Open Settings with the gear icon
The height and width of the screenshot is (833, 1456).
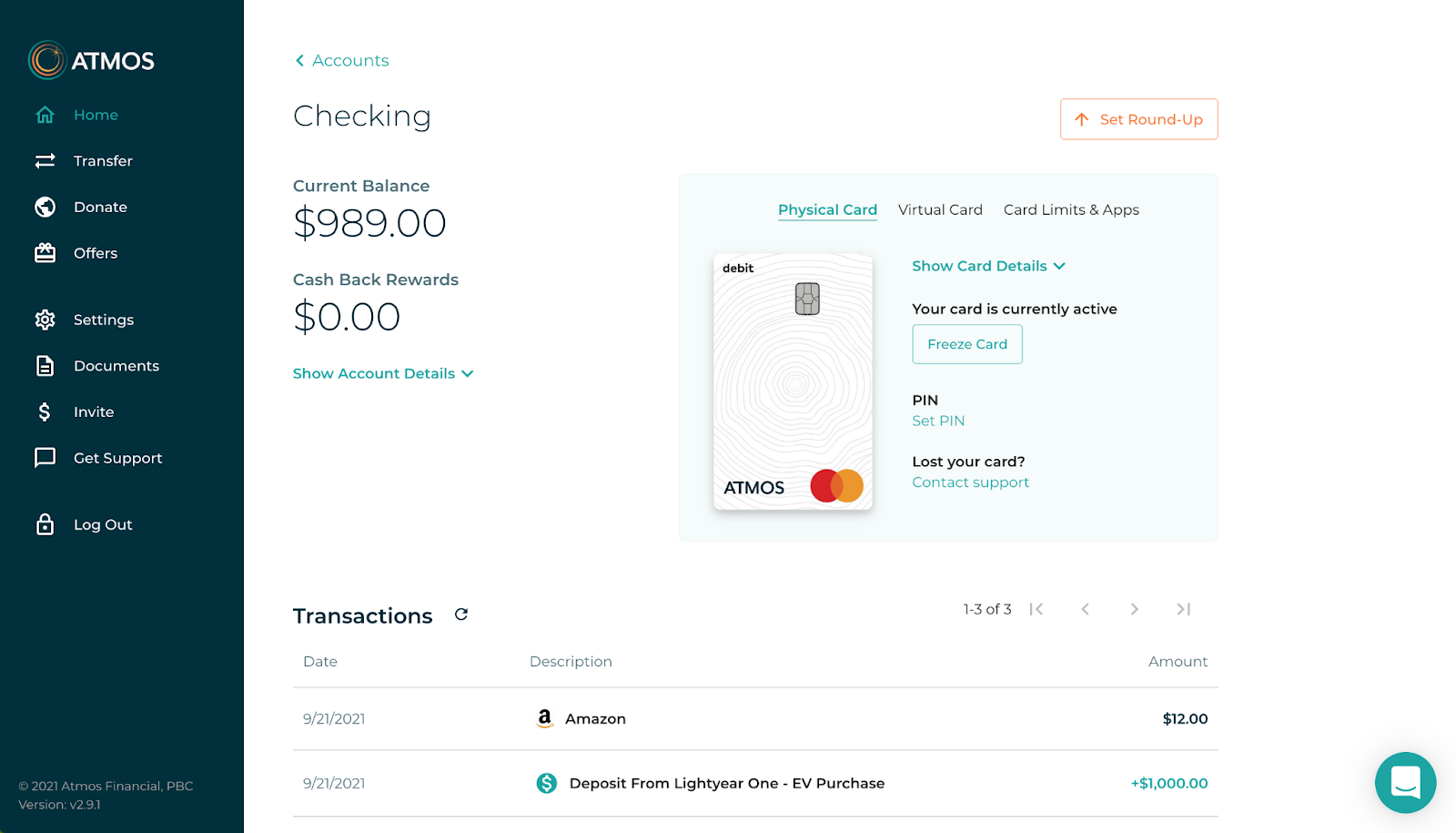click(x=45, y=320)
